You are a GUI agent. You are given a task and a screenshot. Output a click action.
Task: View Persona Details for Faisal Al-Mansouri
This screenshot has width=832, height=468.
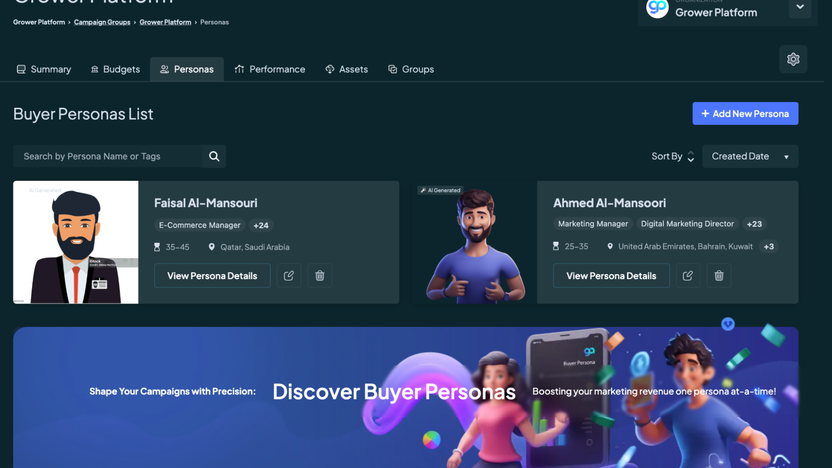[212, 276]
